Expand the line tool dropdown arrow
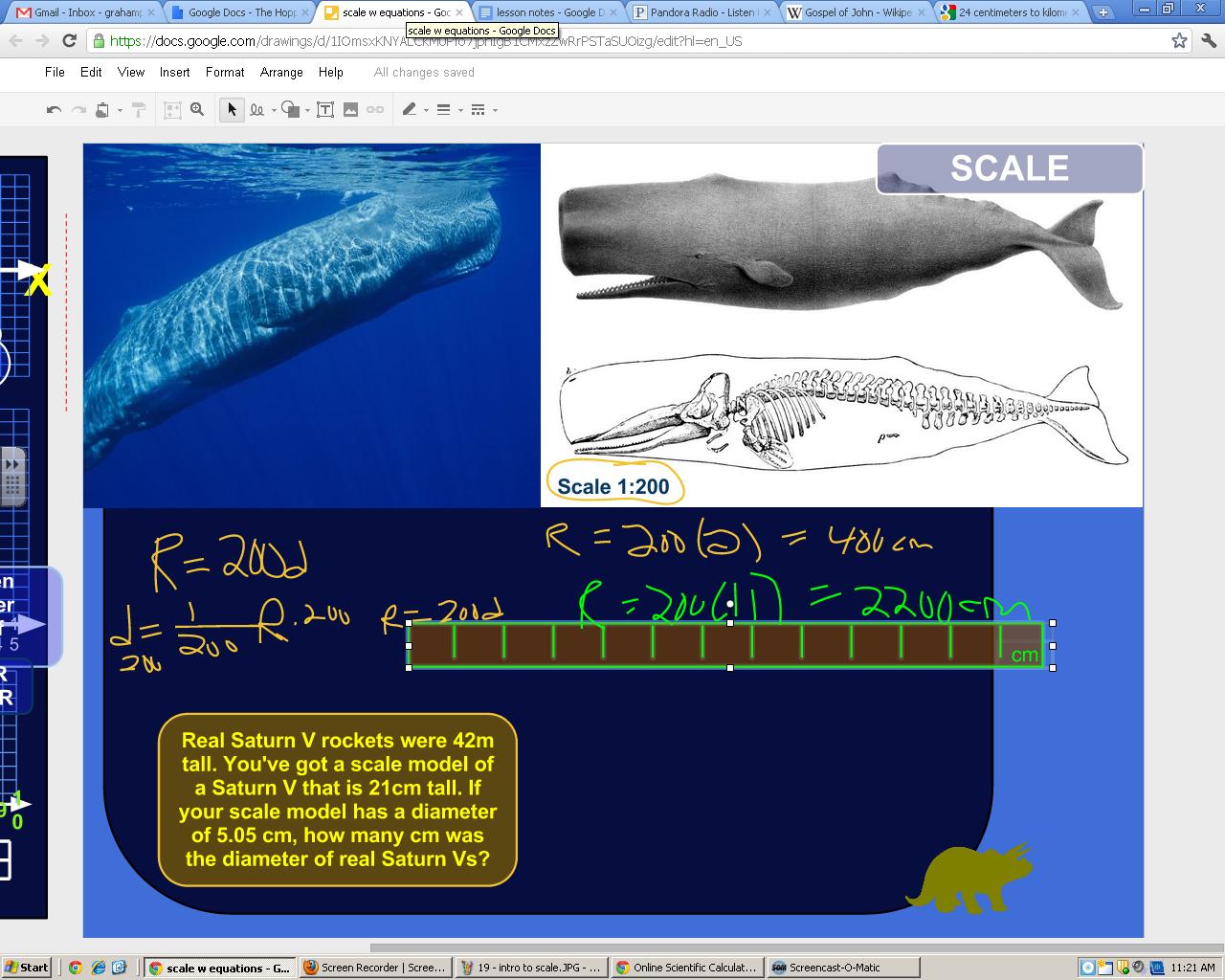This screenshot has height=980, width=1225. [x=274, y=111]
